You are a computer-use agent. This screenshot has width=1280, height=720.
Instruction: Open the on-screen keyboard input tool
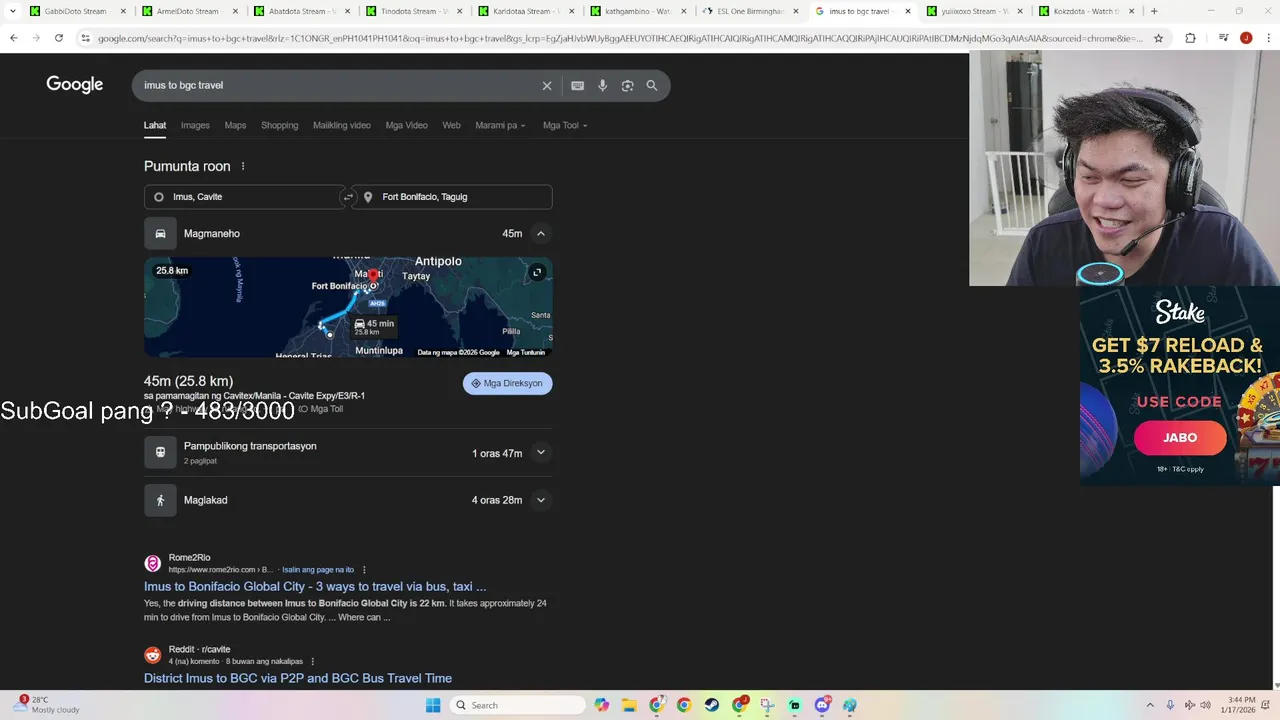click(x=577, y=86)
